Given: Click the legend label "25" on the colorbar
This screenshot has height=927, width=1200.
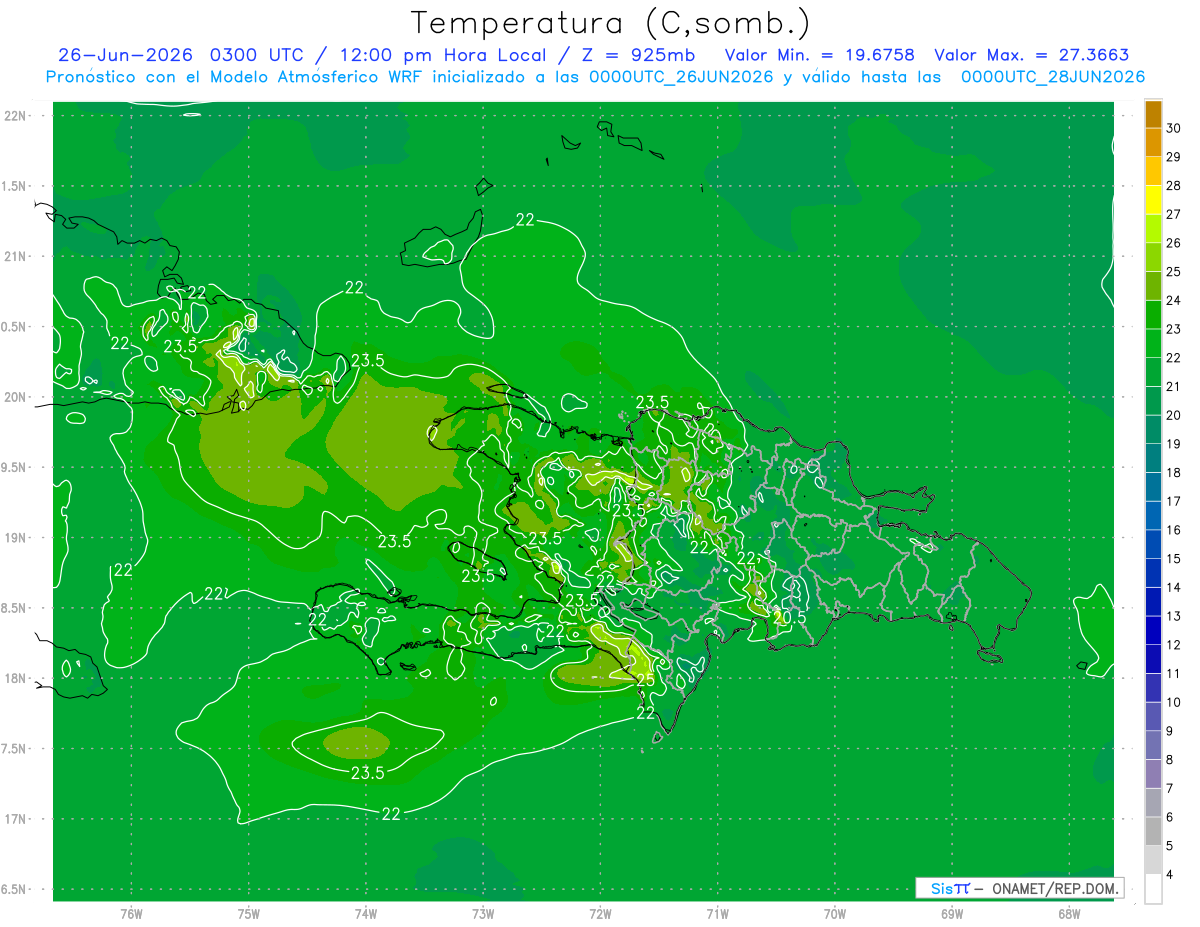Looking at the screenshot, I should click(x=1174, y=271).
